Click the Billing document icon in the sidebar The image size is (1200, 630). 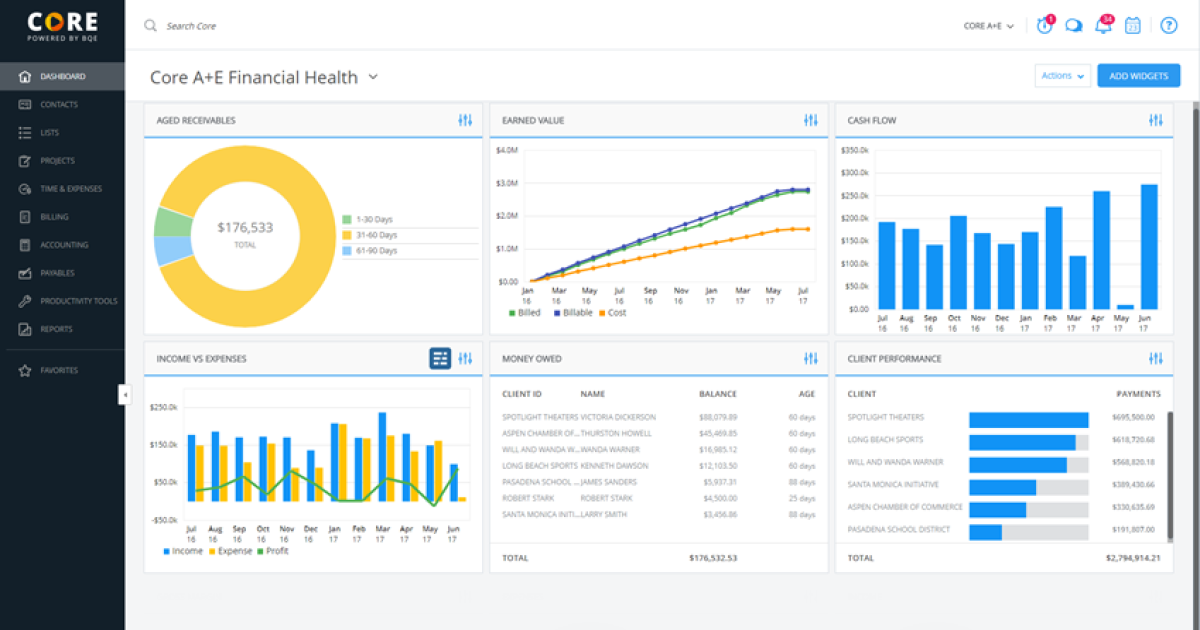pos(25,216)
